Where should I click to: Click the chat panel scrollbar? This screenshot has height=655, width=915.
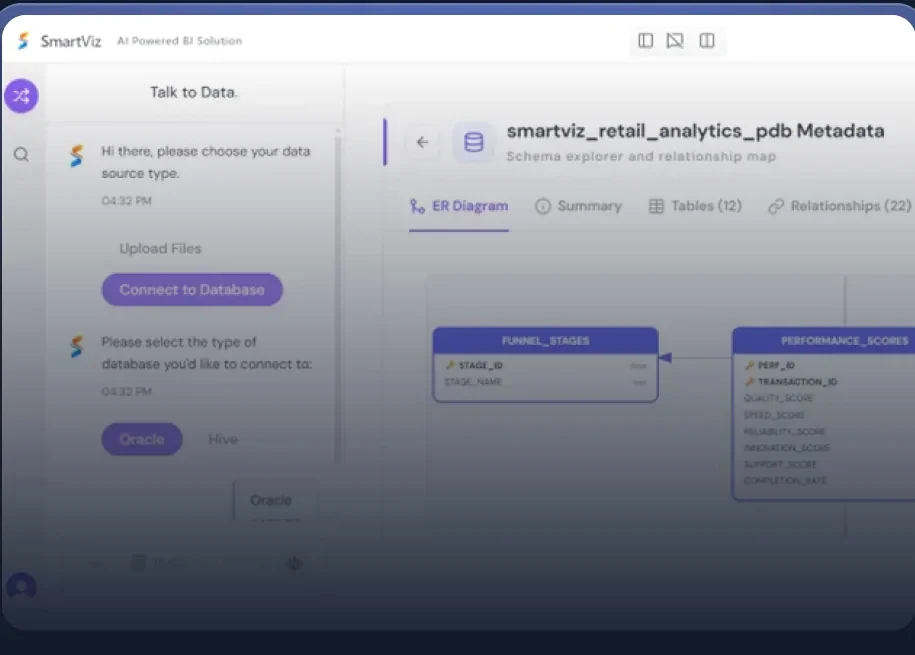coord(337,298)
